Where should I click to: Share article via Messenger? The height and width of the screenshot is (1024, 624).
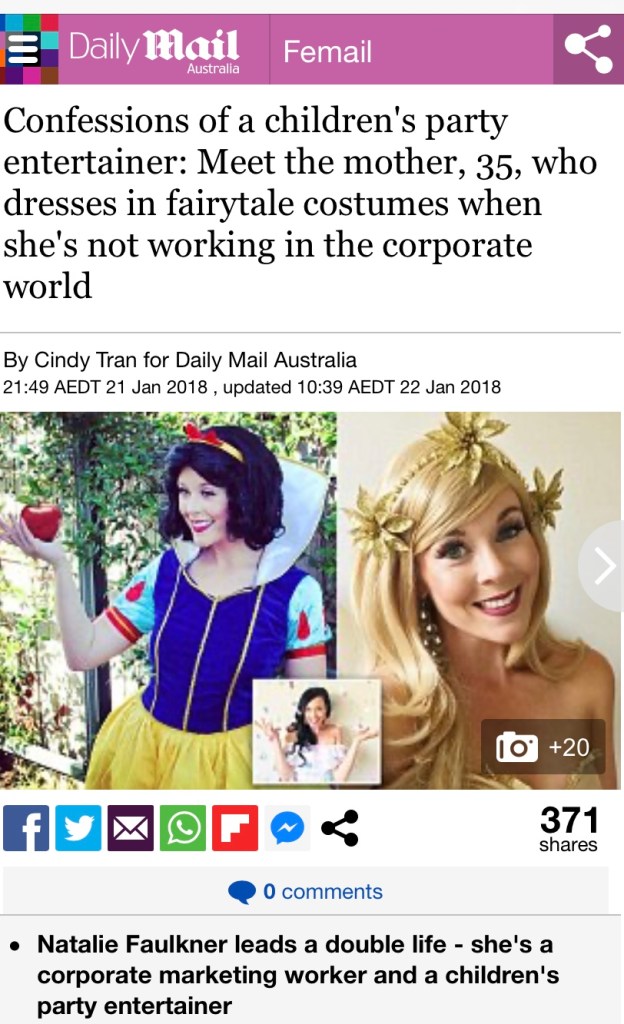point(287,828)
